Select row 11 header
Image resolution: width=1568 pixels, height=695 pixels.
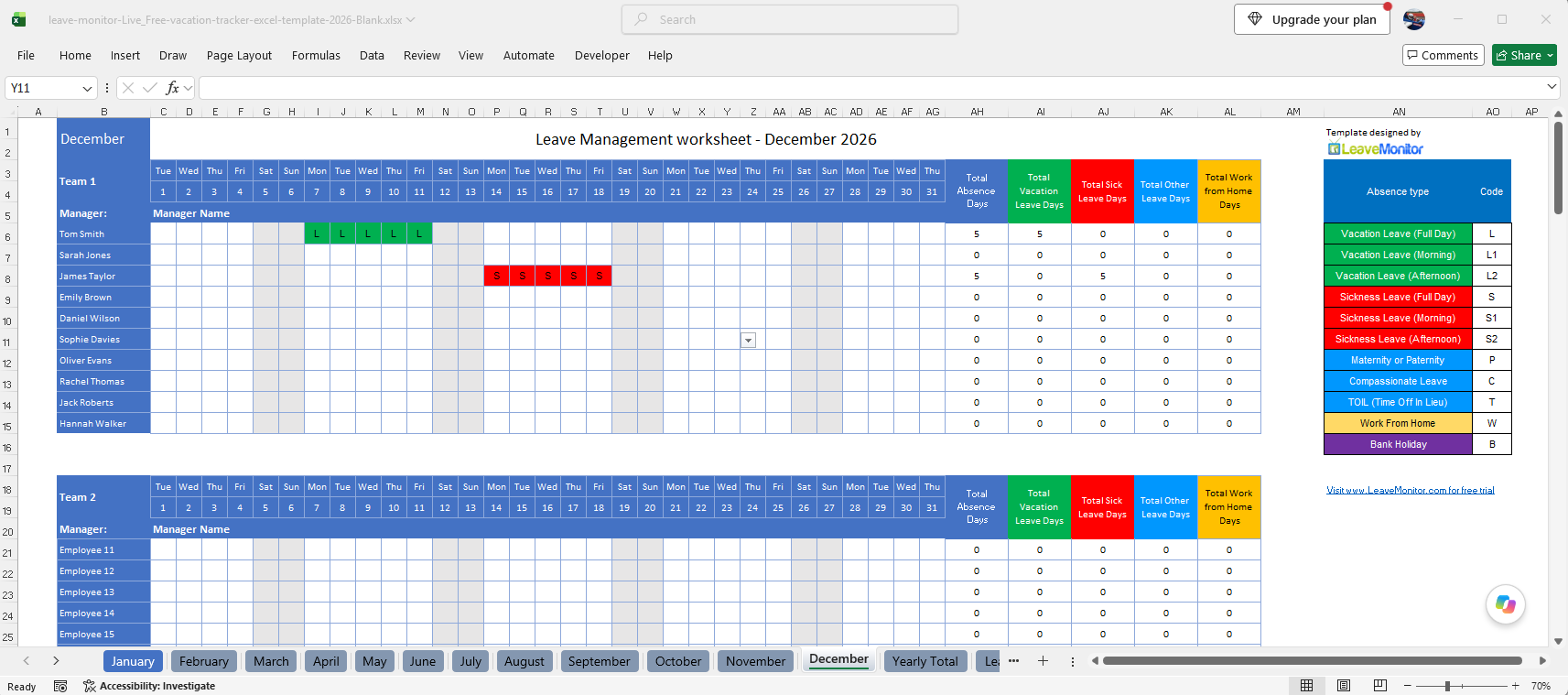[x=7, y=342]
